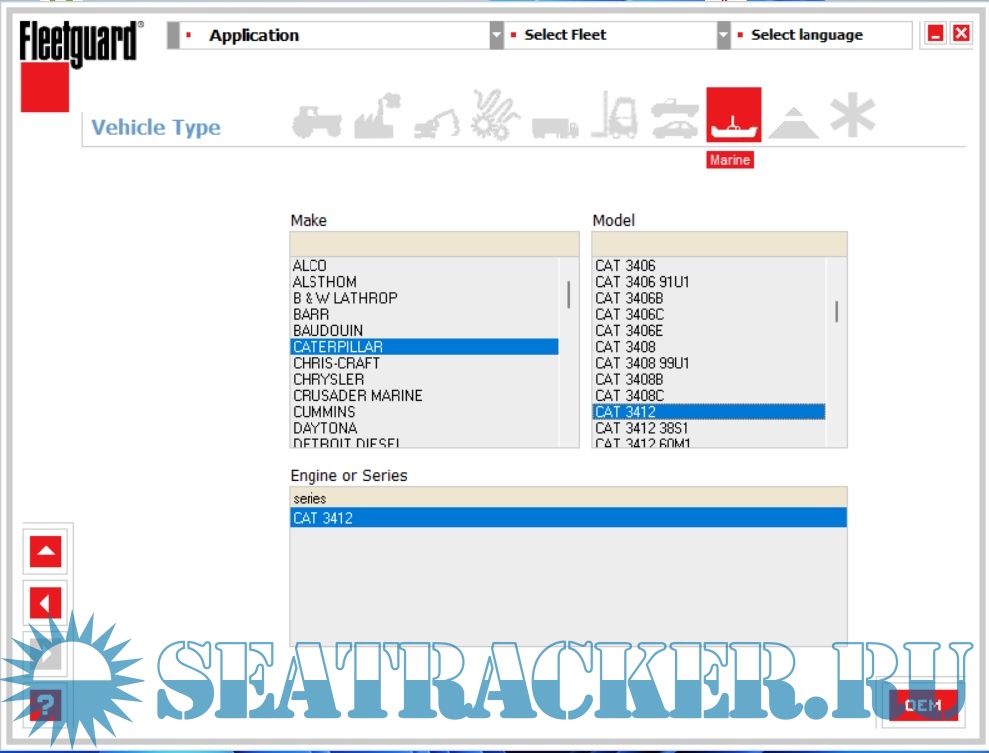
Task: Select CAT 3408 in the Model list
Action: (x=625, y=347)
